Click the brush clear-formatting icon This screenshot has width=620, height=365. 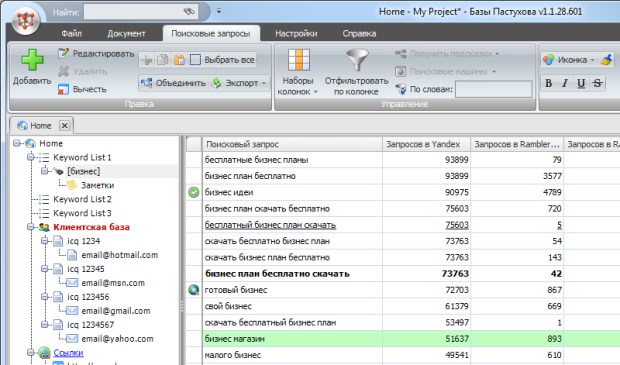pos(606,60)
